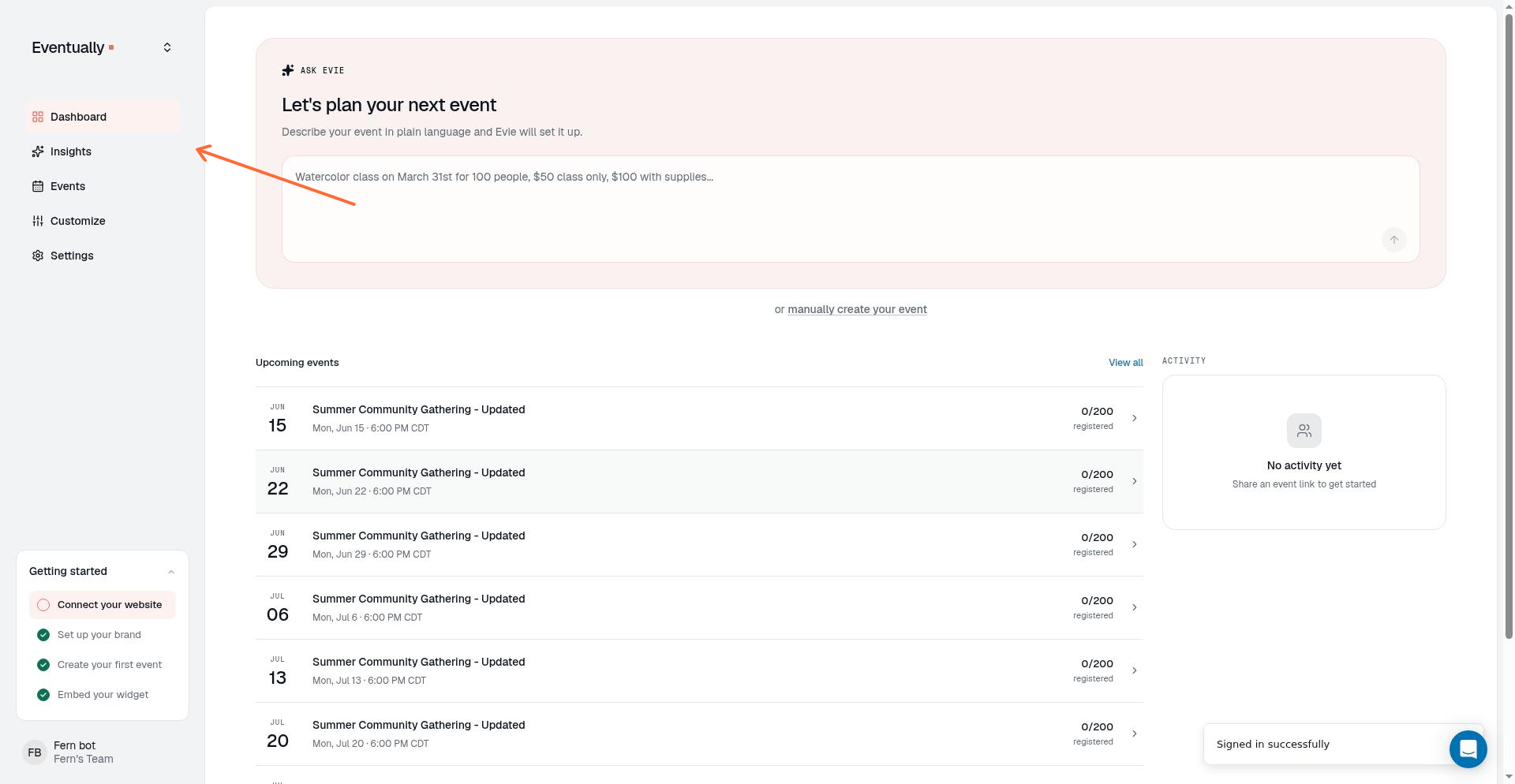This screenshot has width=1515, height=784.
Task: Open the Set up your brand step
Action: tap(103, 635)
